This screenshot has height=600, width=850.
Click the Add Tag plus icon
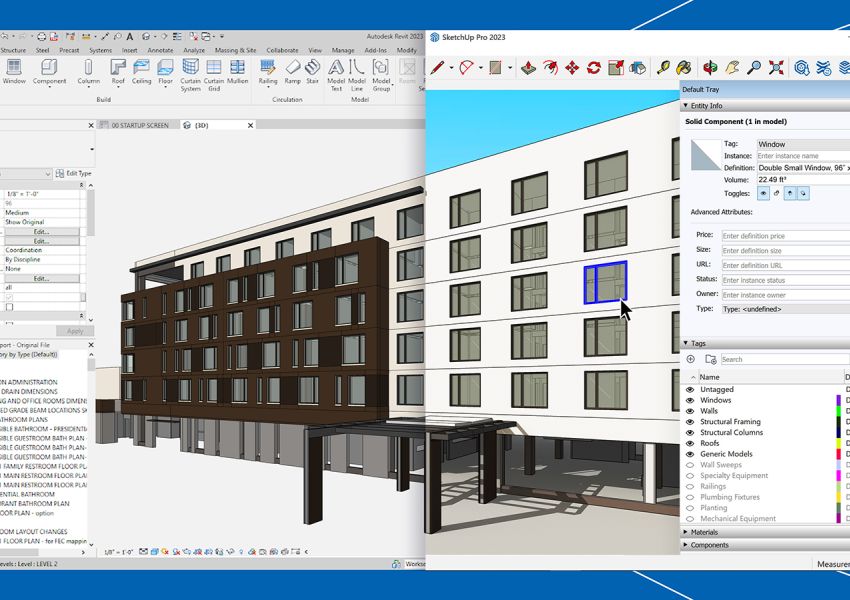pyautogui.click(x=691, y=359)
